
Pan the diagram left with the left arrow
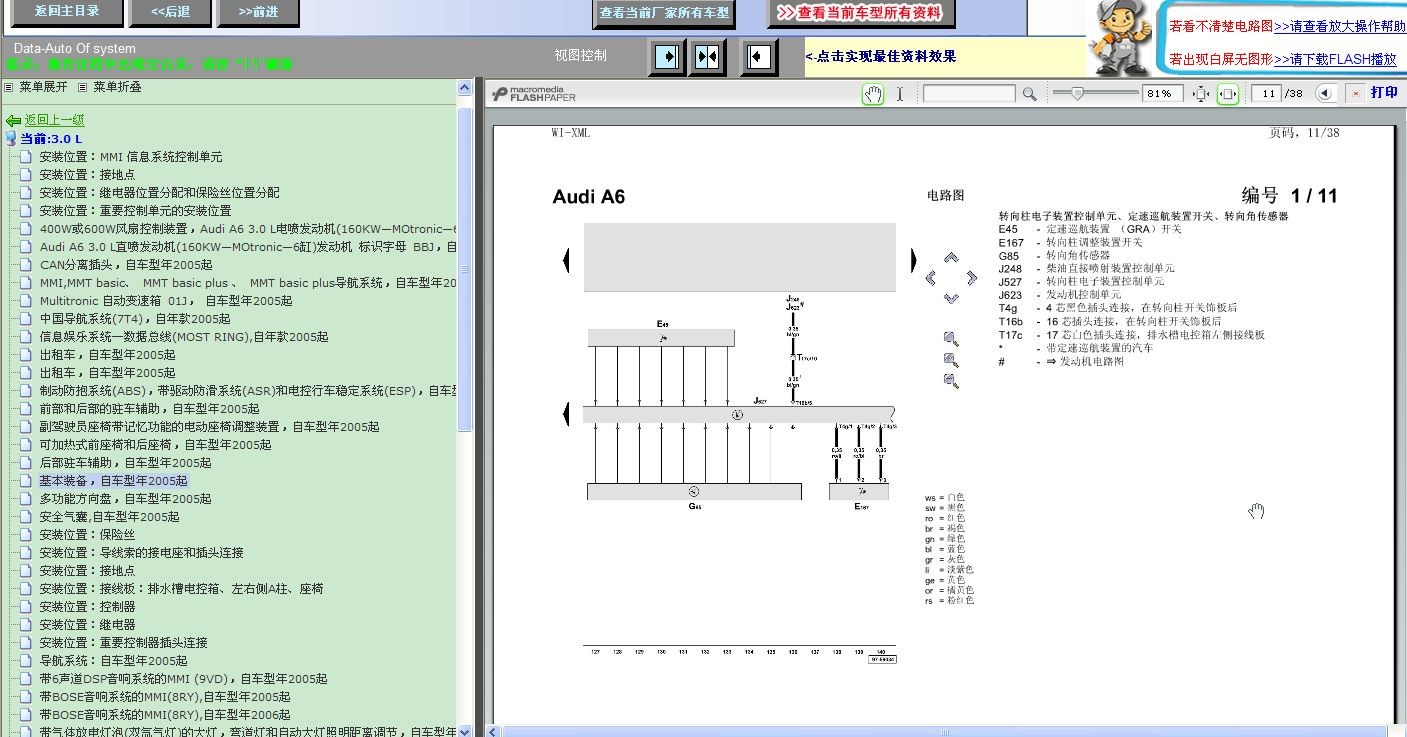(x=931, y=277)
